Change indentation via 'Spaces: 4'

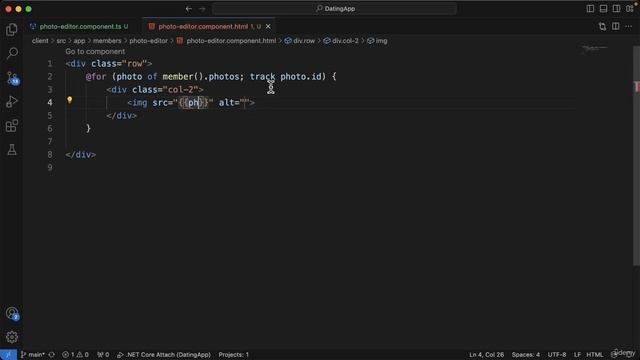tap(526, 355)
